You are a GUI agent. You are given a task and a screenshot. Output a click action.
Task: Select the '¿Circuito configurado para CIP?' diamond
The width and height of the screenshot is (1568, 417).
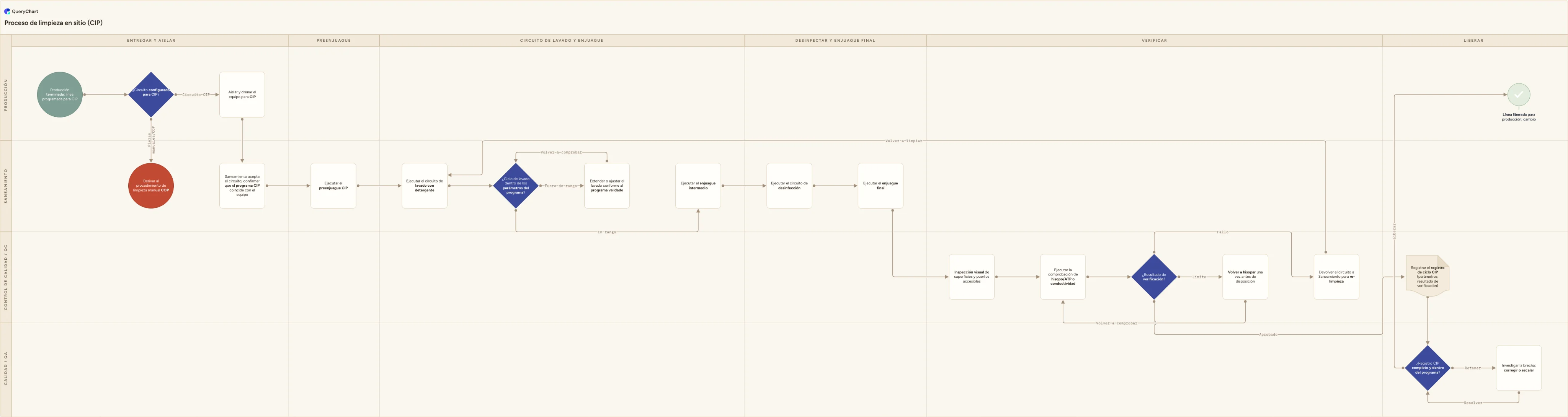[x=151, y=95]
